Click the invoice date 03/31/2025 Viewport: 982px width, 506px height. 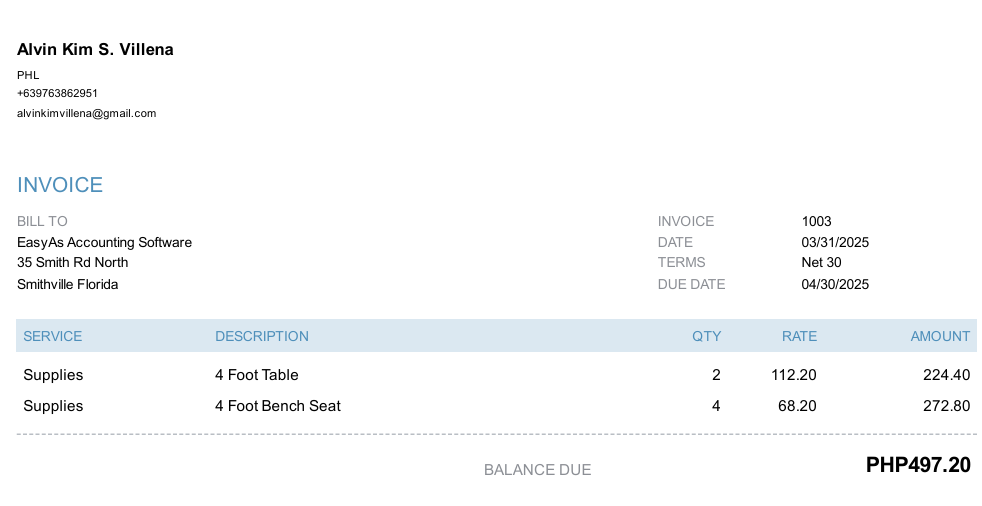pyautogui.click(x=835, y=242)
